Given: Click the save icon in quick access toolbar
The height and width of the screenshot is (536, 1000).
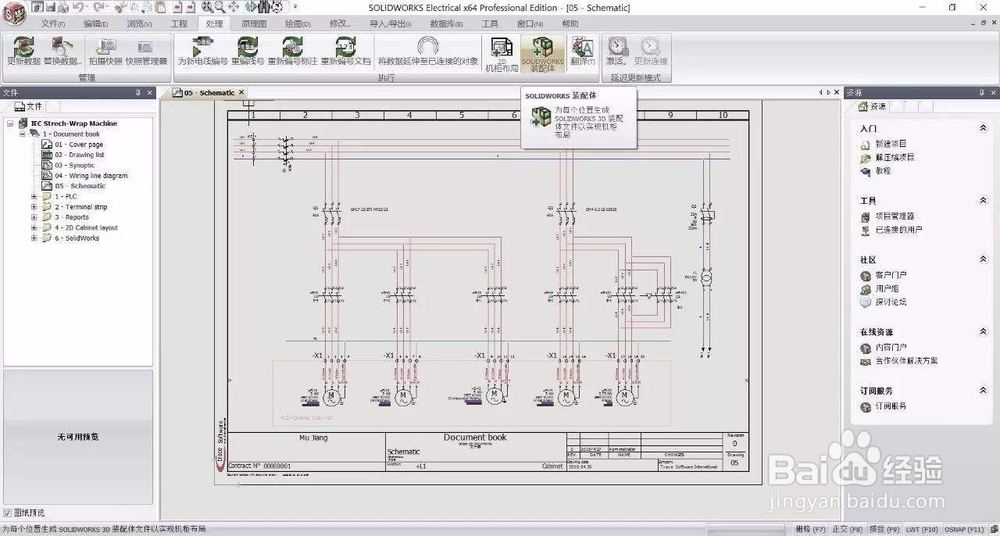Looking at the screenshot, I should click(x=50, y=8).
